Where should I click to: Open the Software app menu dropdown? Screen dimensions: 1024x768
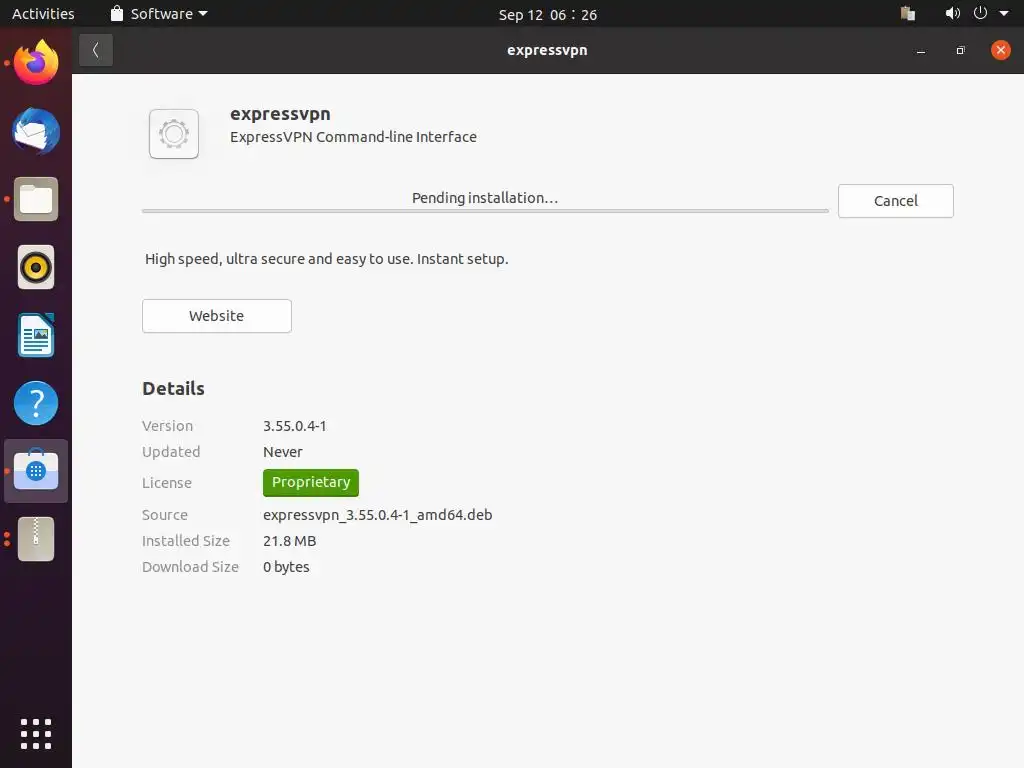tap(159, 14)
